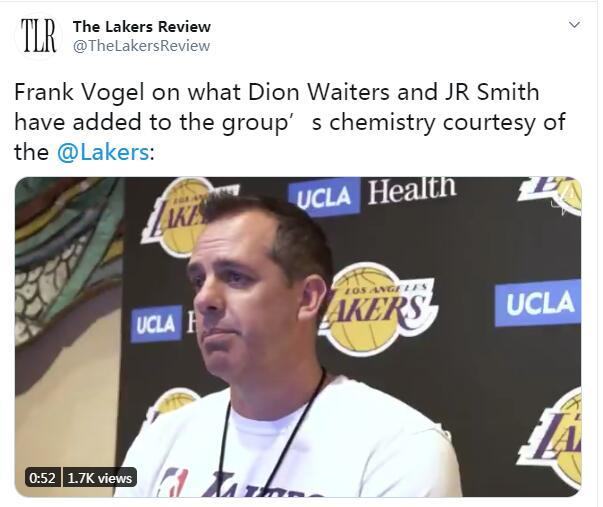Viewport: 603px width, 507px height.
Task: Click the blue UCLA logo left of speaker
Action: [x=156, y=324]
